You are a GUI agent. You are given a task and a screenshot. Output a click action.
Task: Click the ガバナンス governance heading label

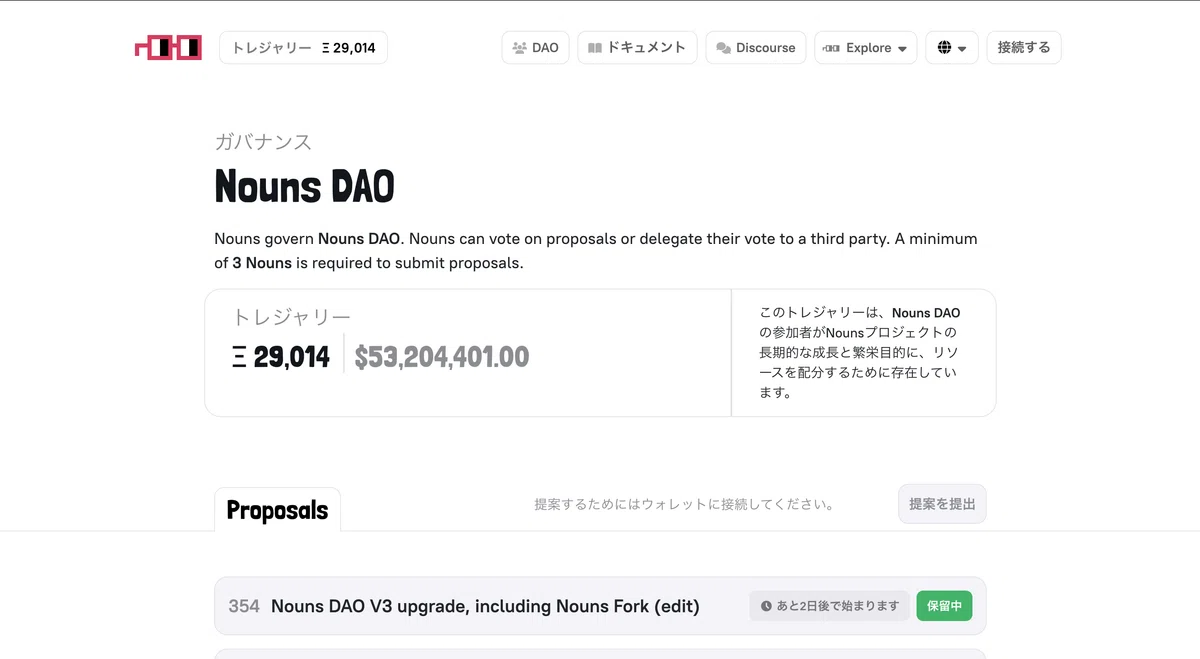263,142
